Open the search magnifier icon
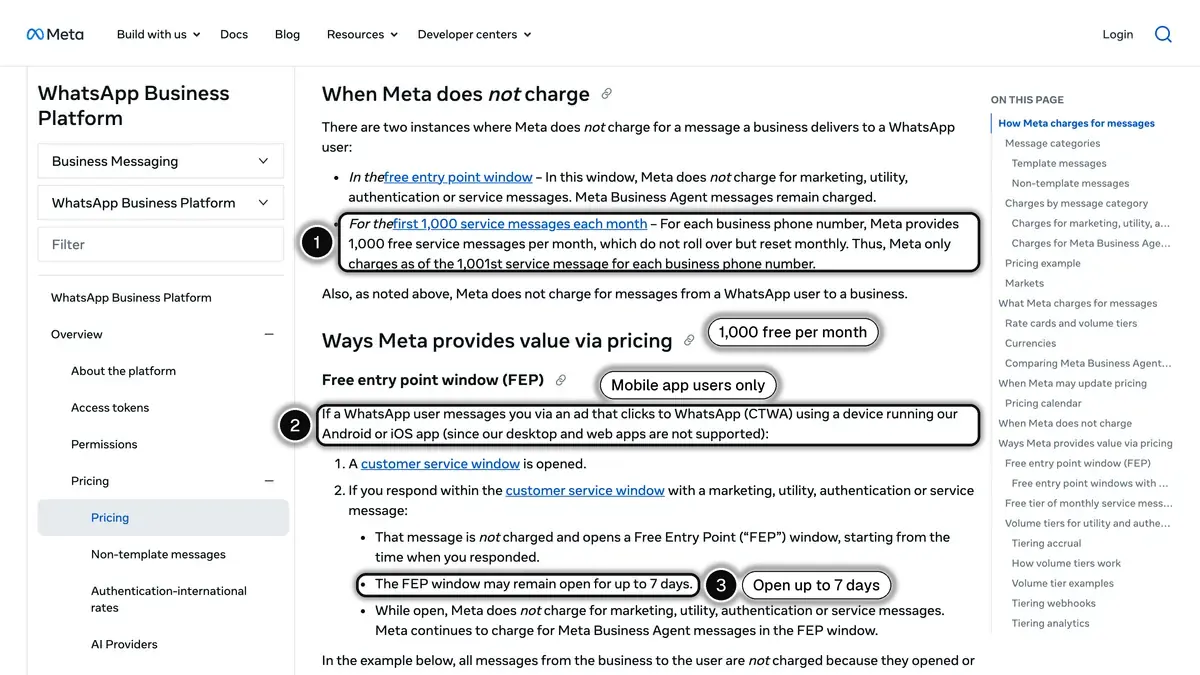Viewport: 1200px width, 675px height. pos(1163,34)
